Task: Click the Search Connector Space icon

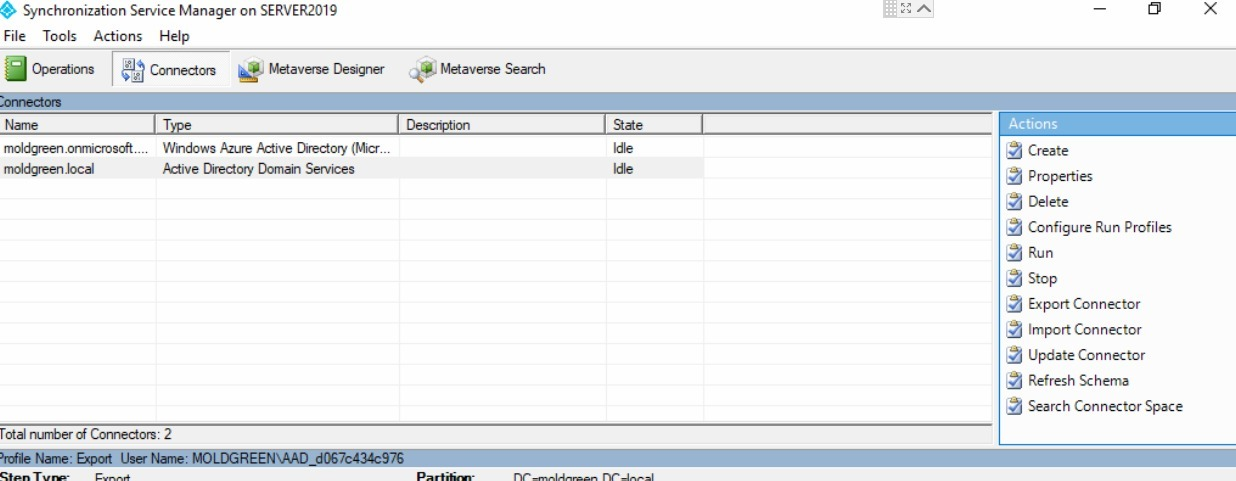Action: point(1014,406)
